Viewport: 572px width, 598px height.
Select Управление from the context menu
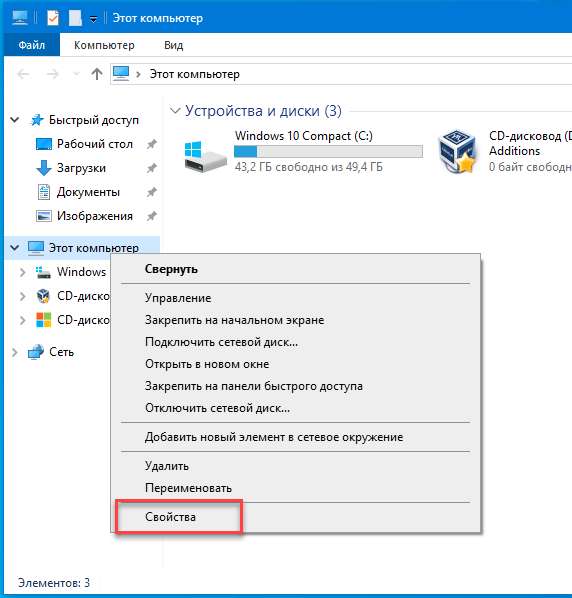[178, 298]
